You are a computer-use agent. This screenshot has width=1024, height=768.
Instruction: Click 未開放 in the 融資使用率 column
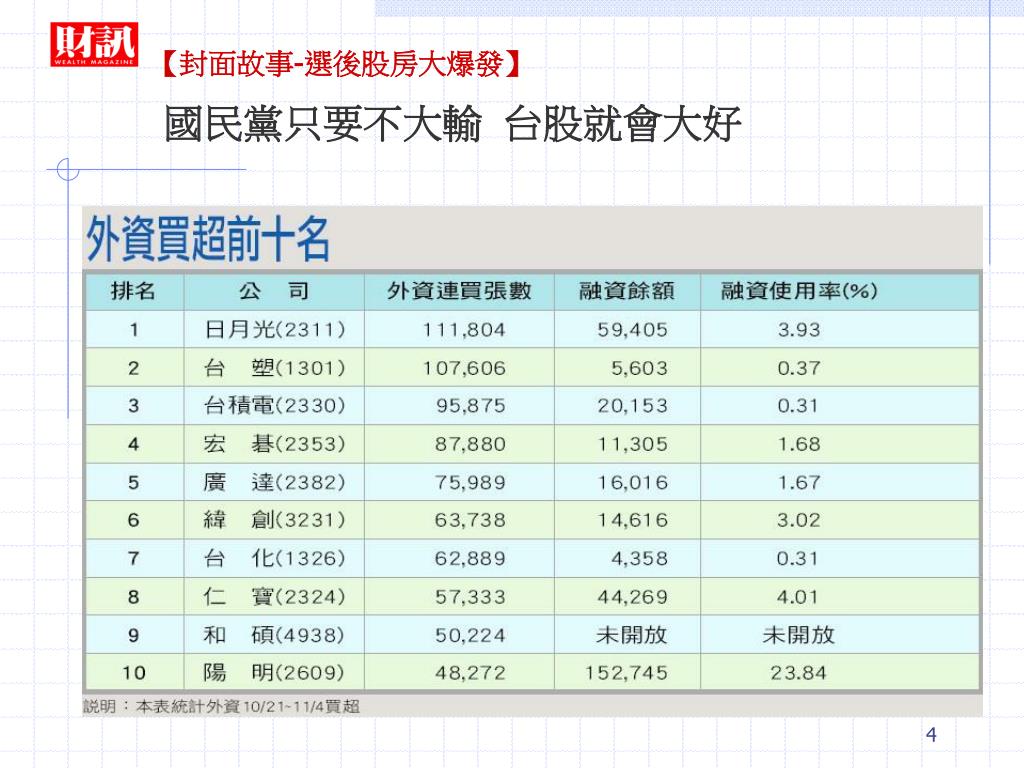(x=799, y=635)
